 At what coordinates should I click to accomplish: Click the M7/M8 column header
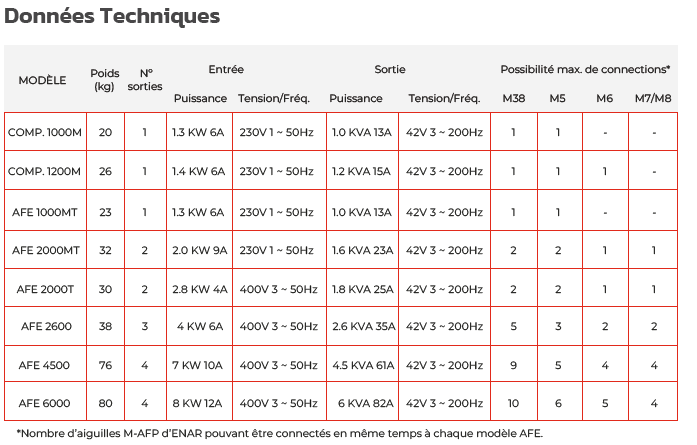653,98
